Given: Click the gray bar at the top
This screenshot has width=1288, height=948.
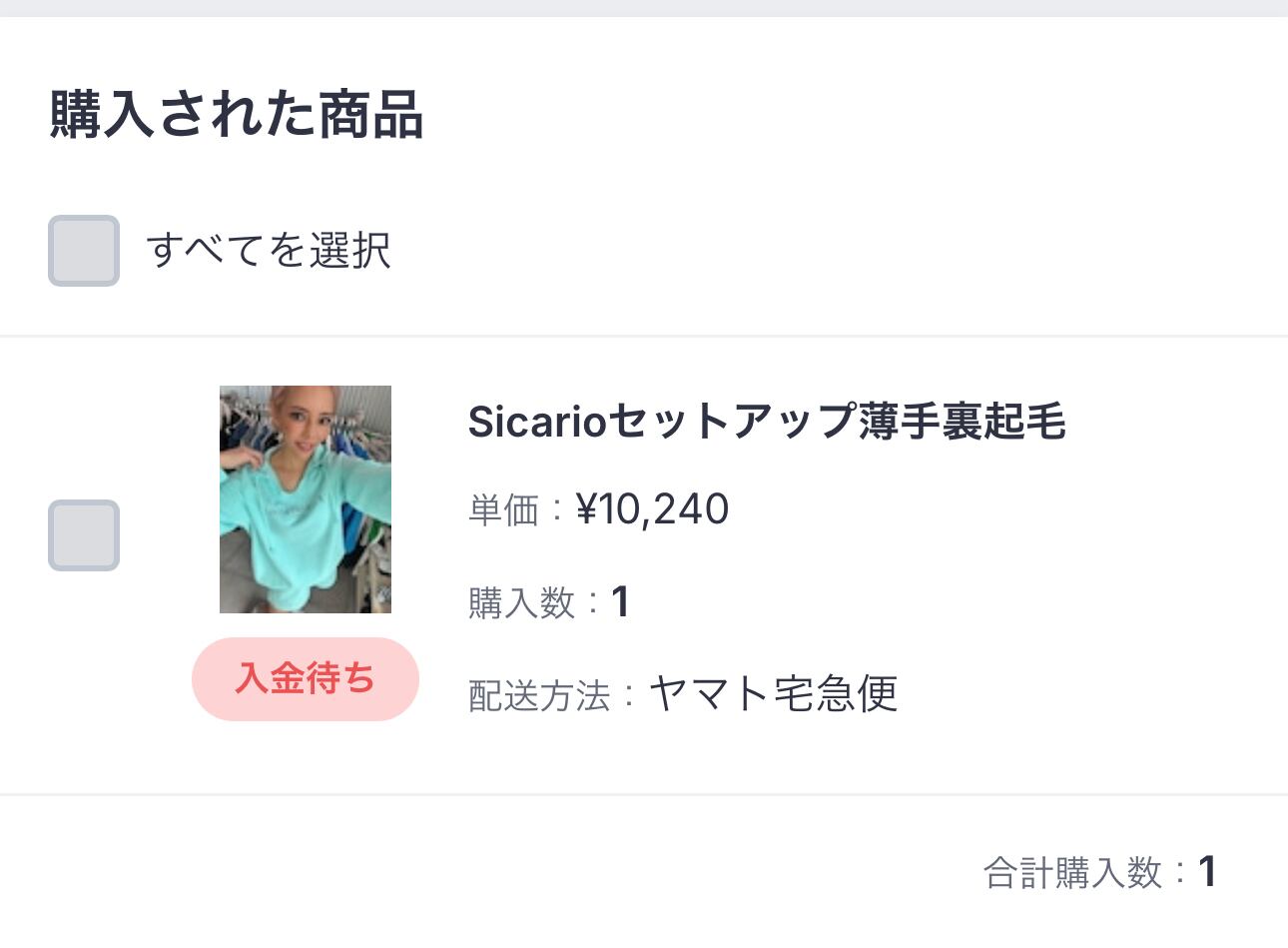Looking at the screenshot, I should click(644, 8).
